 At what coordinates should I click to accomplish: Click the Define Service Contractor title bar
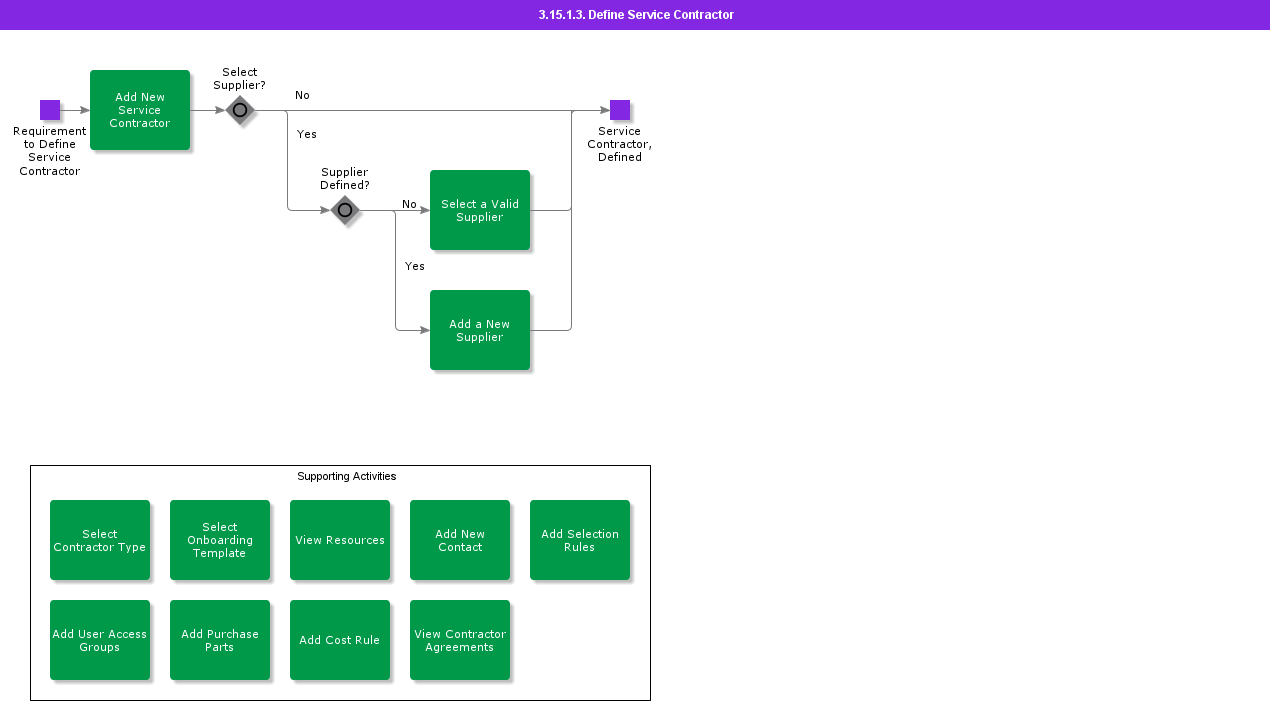(x=636, y=15)
